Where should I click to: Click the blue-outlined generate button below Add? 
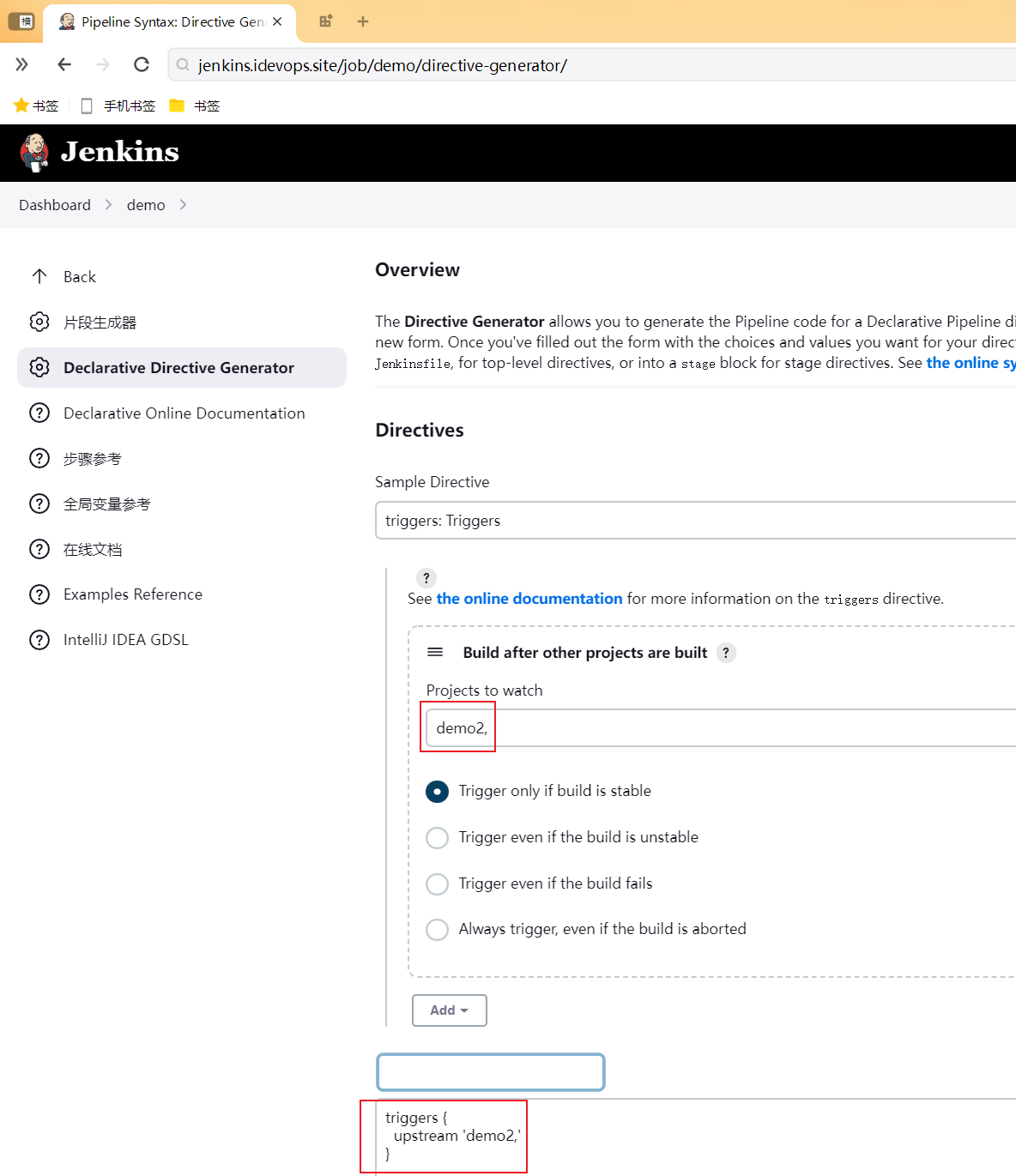click(491, 1072)
